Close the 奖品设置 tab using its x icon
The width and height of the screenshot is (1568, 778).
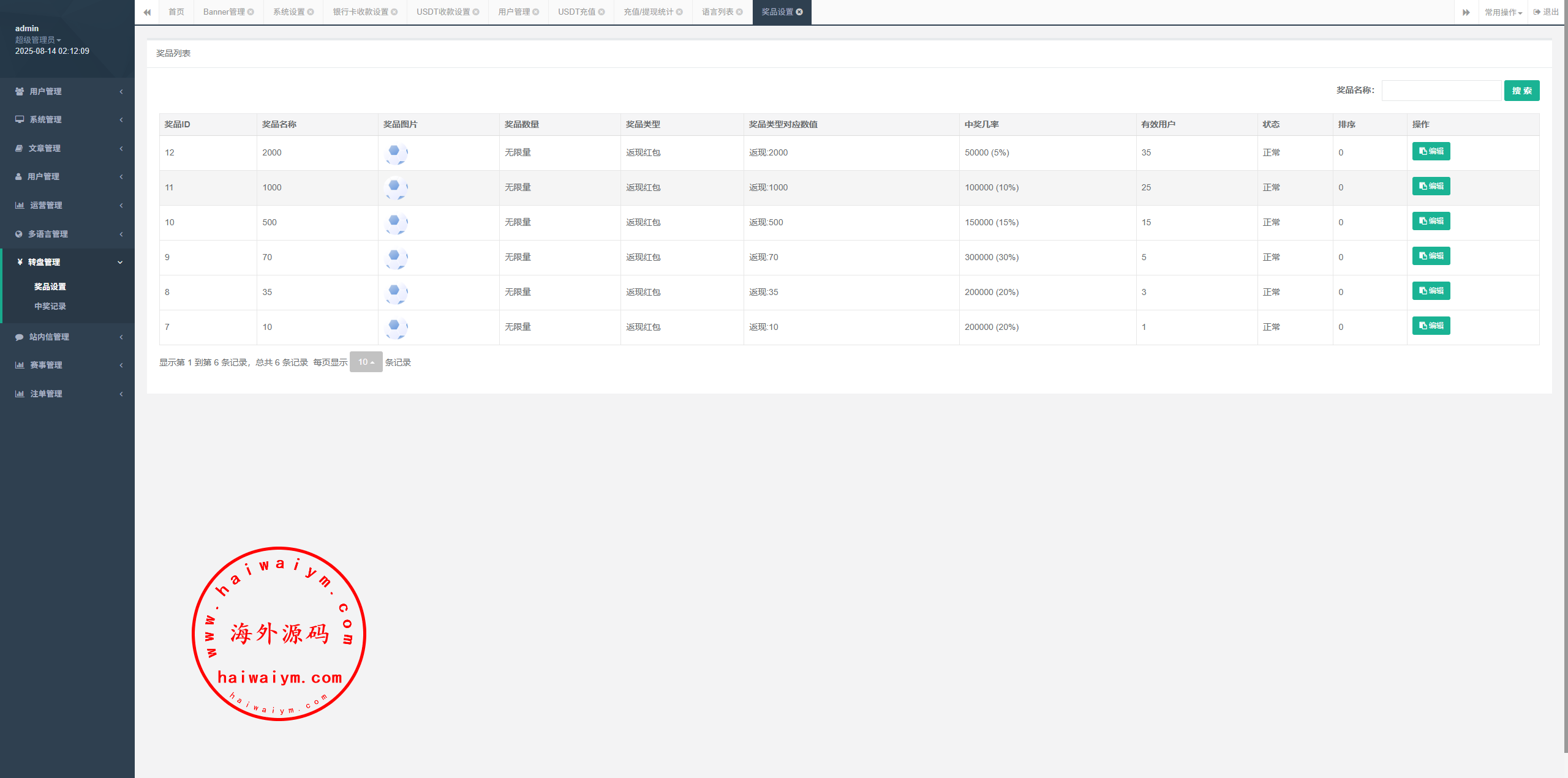coord(799,12)
